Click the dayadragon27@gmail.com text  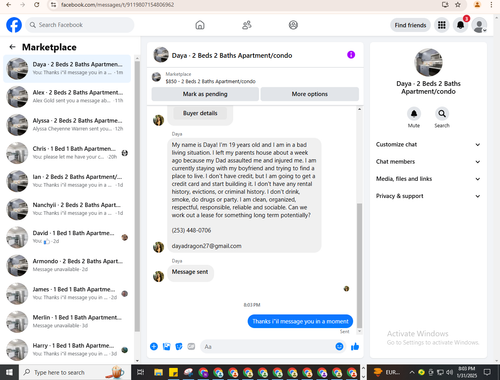[x=206, y=246]
